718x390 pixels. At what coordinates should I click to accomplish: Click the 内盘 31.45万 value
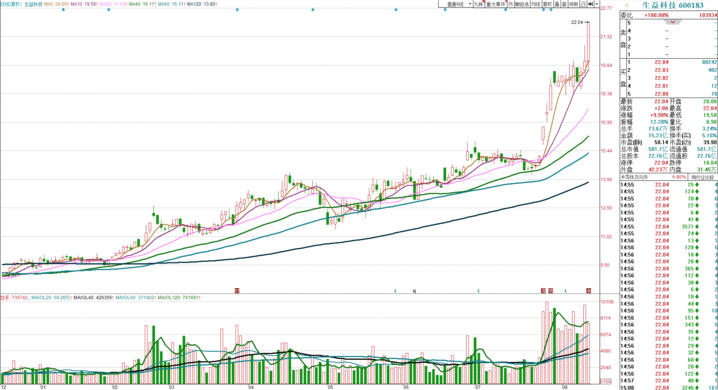coord(708,169)
